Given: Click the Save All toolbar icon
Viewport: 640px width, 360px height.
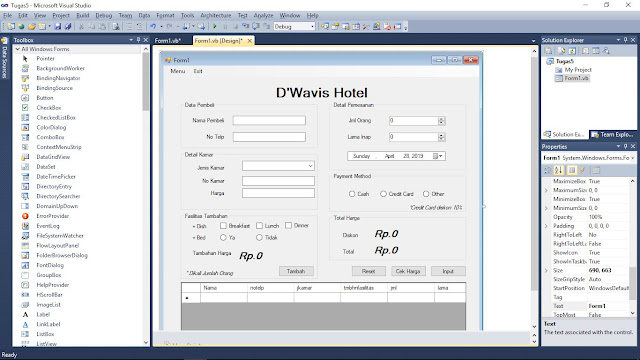Looking at the screenshot, I should point(68,27).
